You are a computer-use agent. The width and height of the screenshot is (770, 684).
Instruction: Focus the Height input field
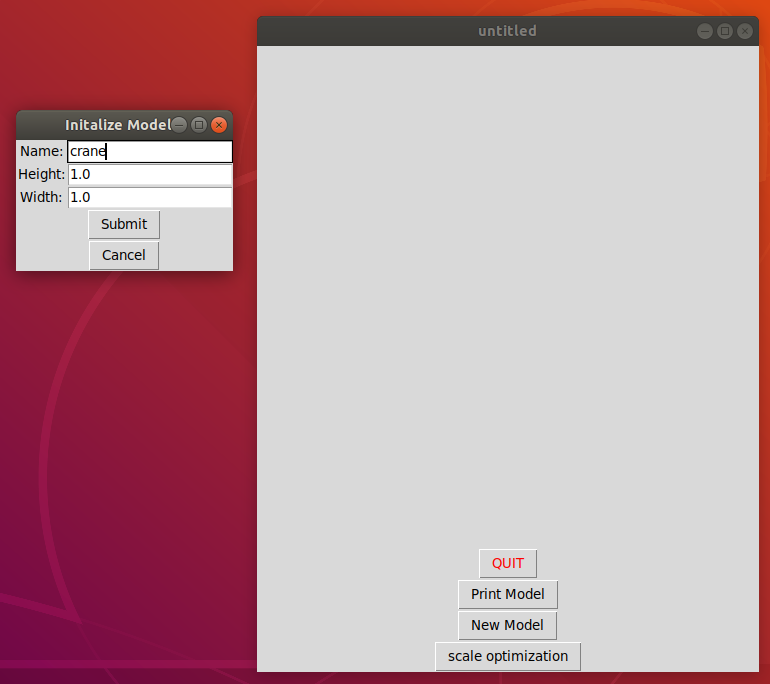click(150, 174)
